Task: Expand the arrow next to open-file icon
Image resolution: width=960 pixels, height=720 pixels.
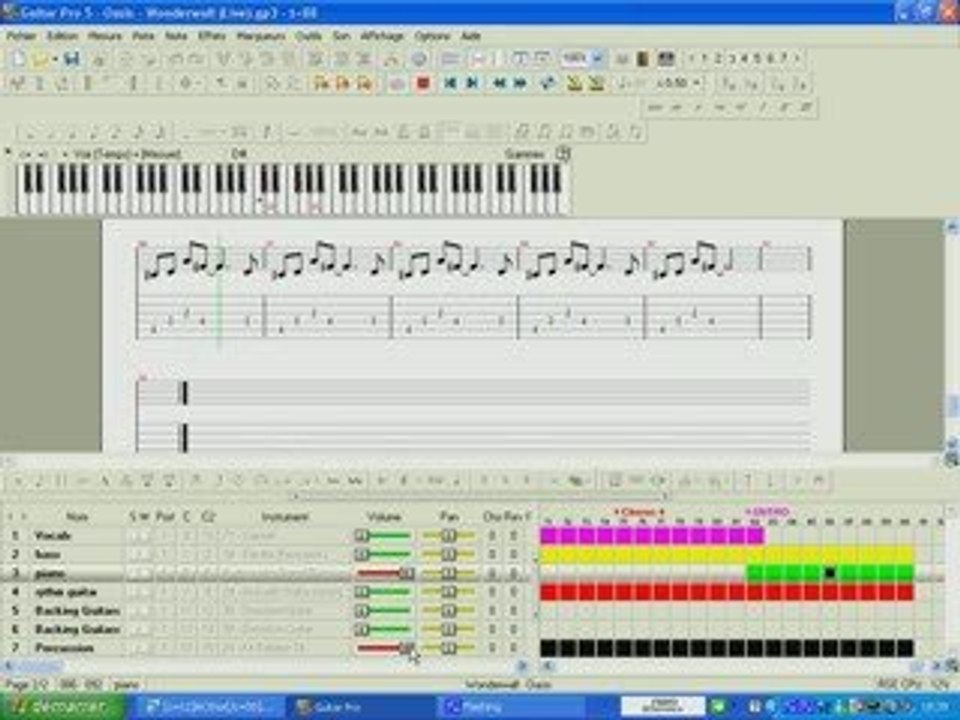Action: (x=54, y=59)
